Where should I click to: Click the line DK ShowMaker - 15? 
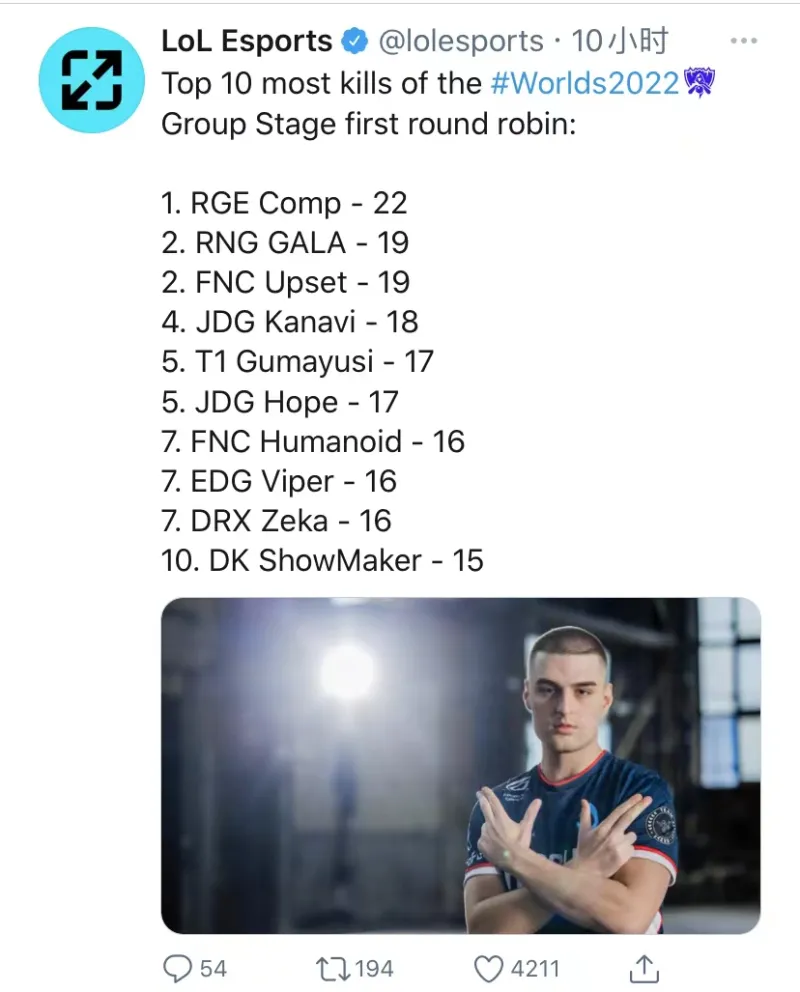[x=322, y=560]
